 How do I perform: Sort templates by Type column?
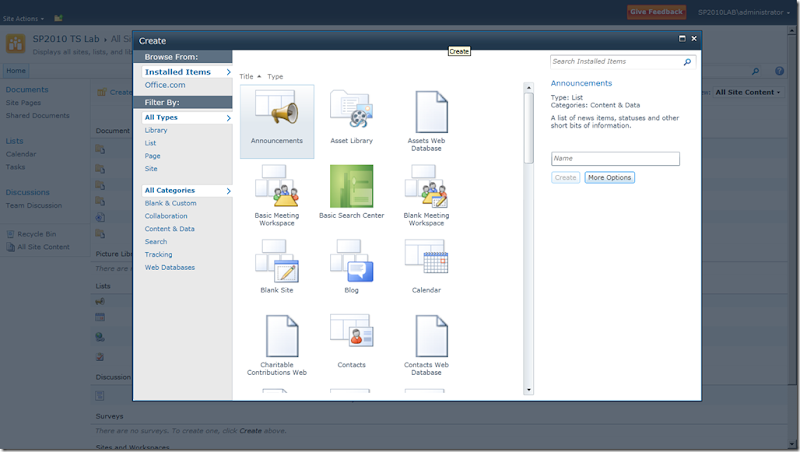pos(275,77)
